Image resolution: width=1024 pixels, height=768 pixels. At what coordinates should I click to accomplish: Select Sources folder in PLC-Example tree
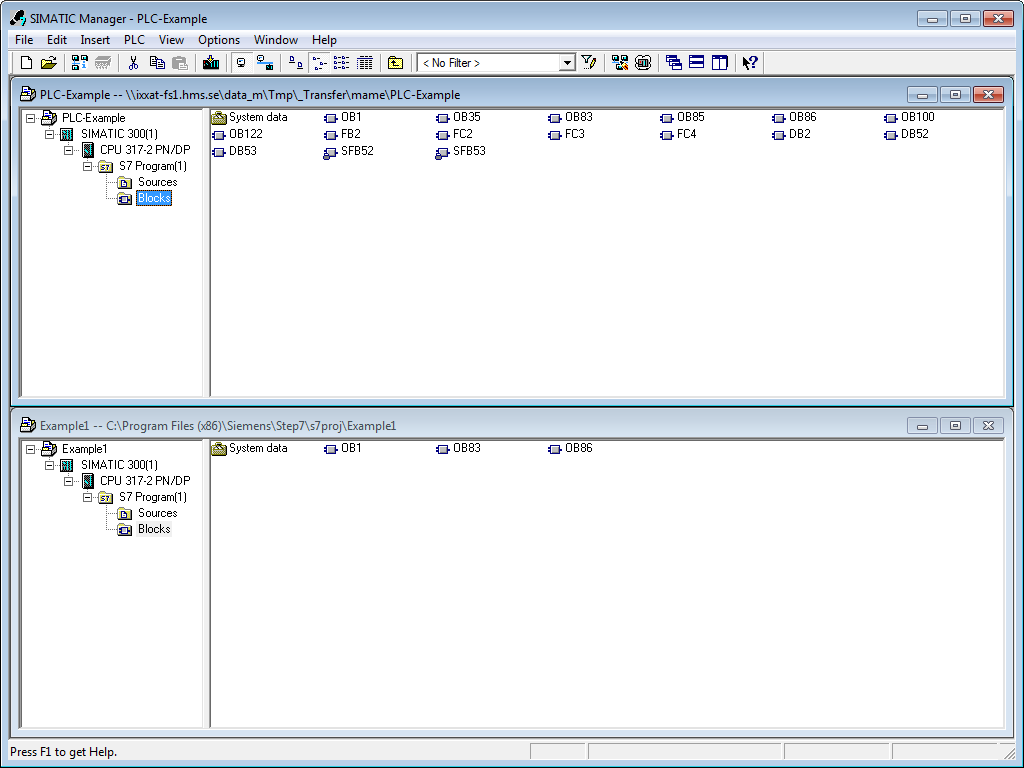click(157, 182)
